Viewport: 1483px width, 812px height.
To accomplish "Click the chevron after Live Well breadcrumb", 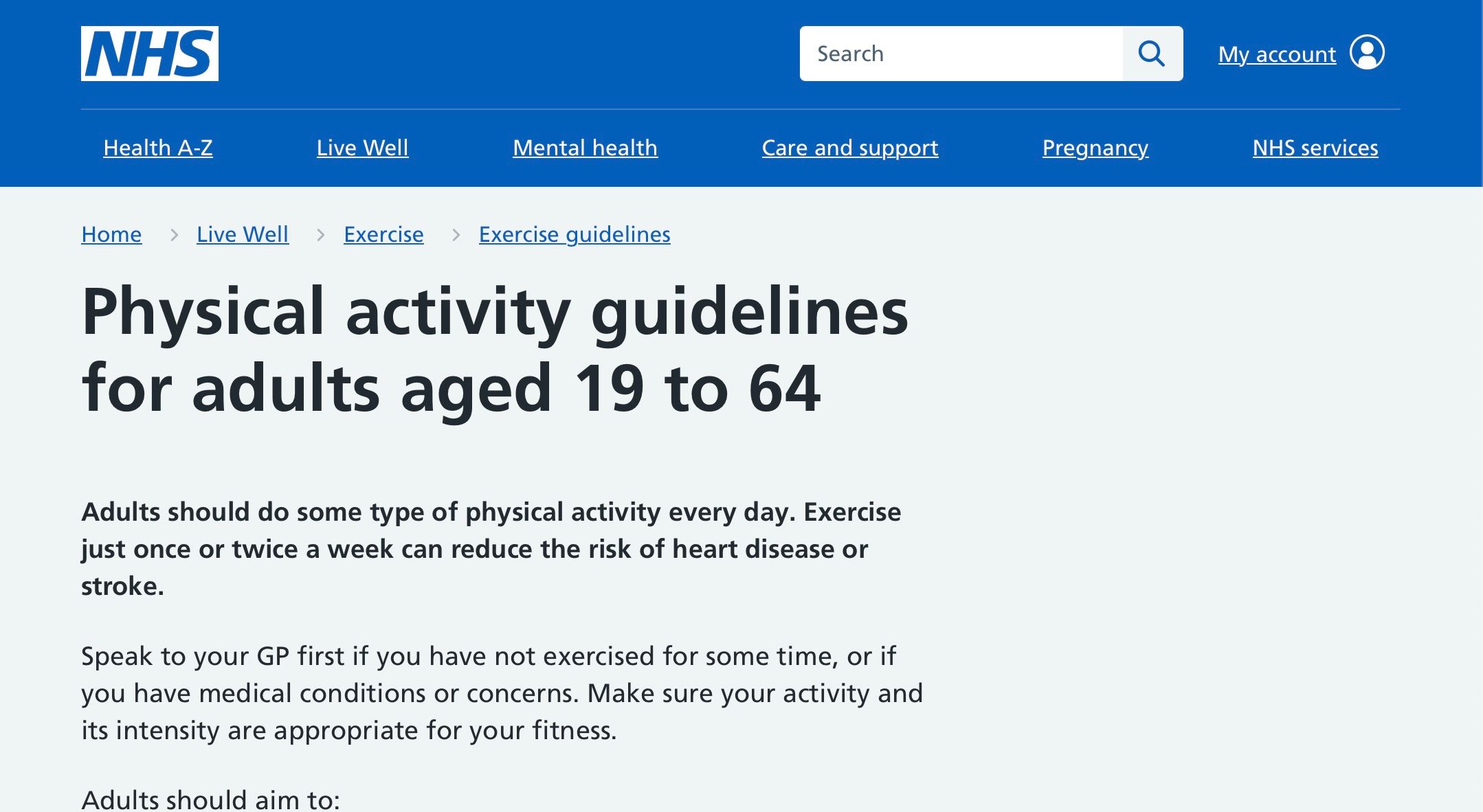I will 320,235.
